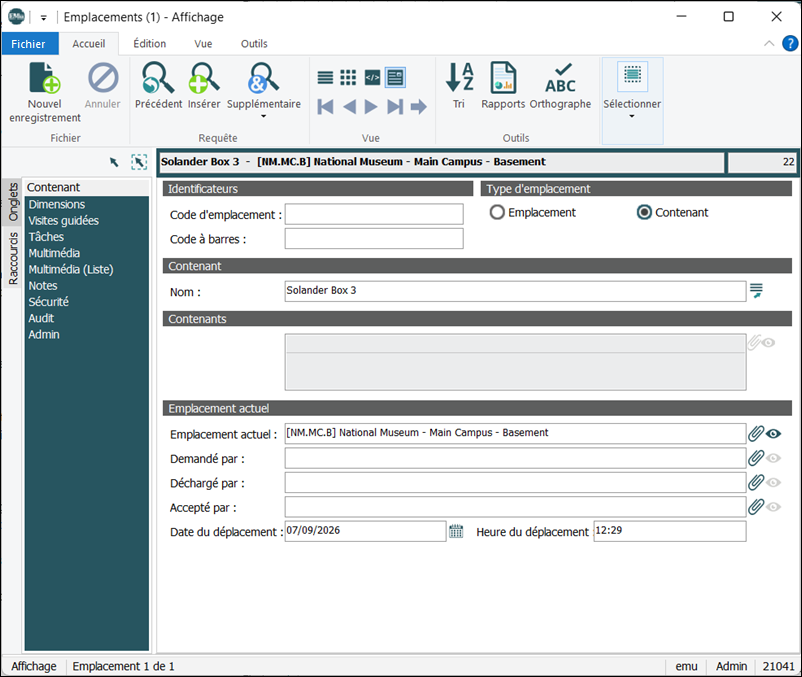The height and width of the screenshot is (677, 802).
Task: Switch to list view icon
Action: [325, 78]
